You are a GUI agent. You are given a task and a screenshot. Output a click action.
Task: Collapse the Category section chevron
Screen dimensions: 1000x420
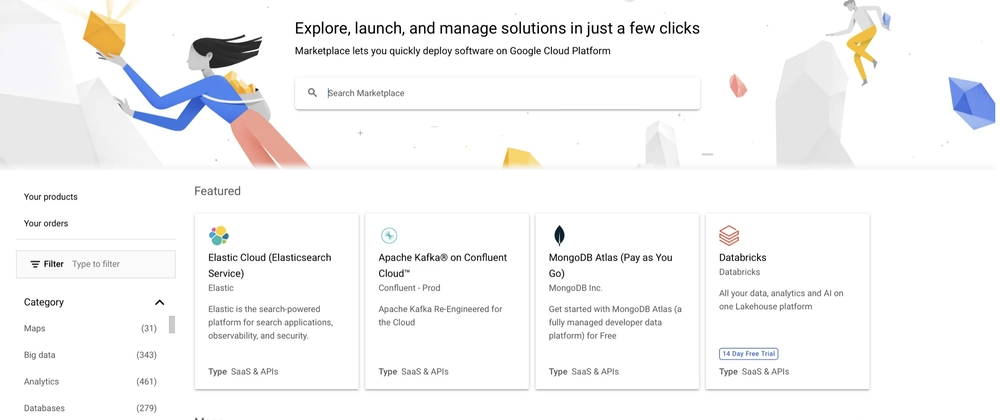(159, 302)
